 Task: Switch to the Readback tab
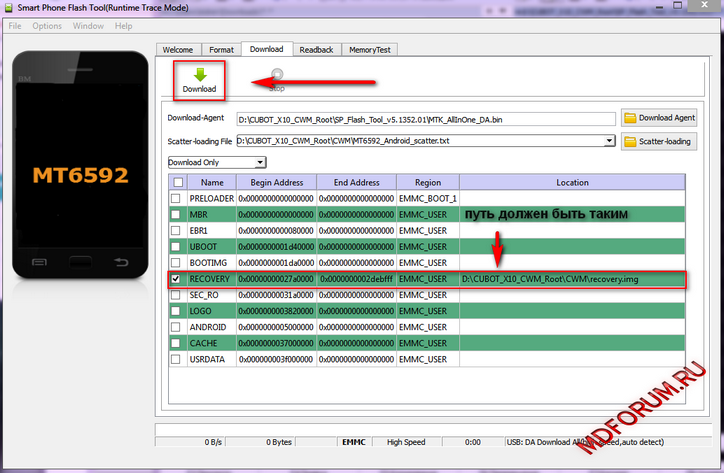(x=316, y=50)
